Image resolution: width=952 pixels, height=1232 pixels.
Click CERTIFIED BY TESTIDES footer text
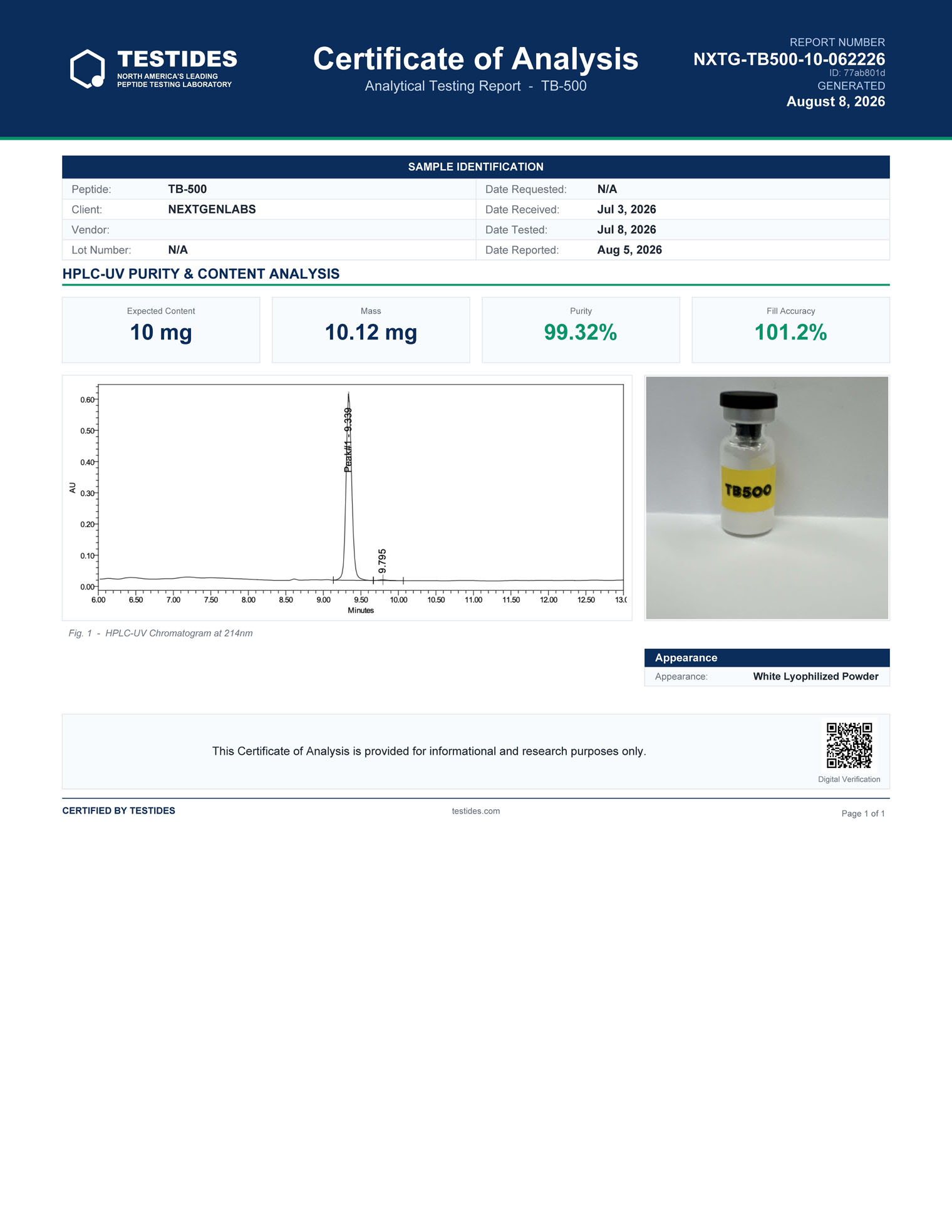[x=118, y=810]
